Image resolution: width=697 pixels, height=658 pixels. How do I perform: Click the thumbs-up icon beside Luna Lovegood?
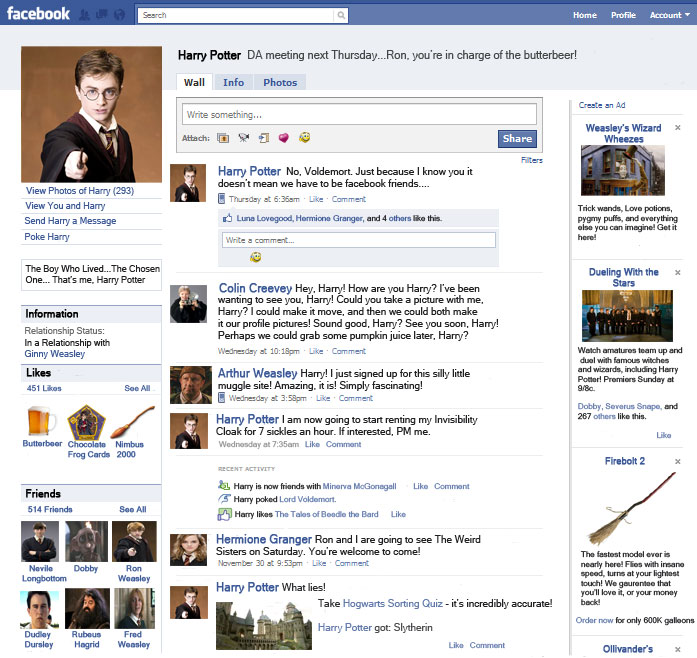point(228,218)
